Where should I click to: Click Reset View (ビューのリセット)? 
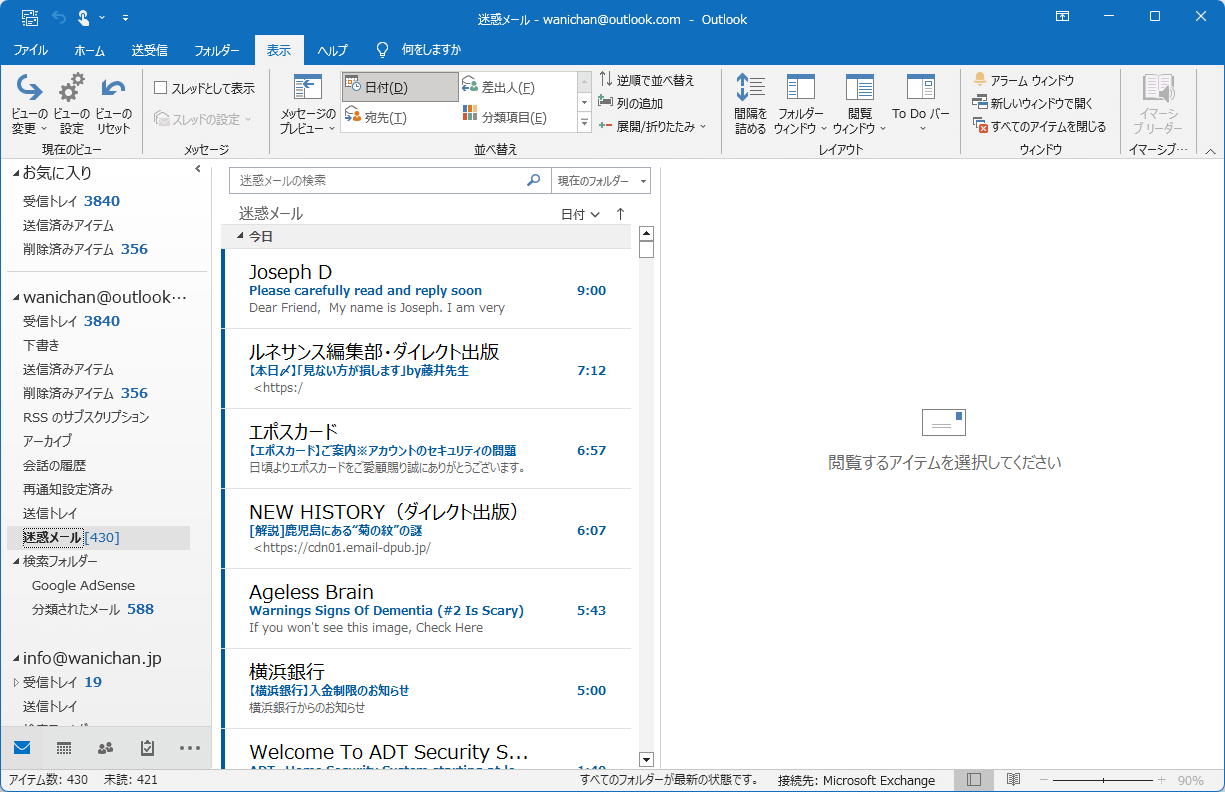tap(114, 104)
